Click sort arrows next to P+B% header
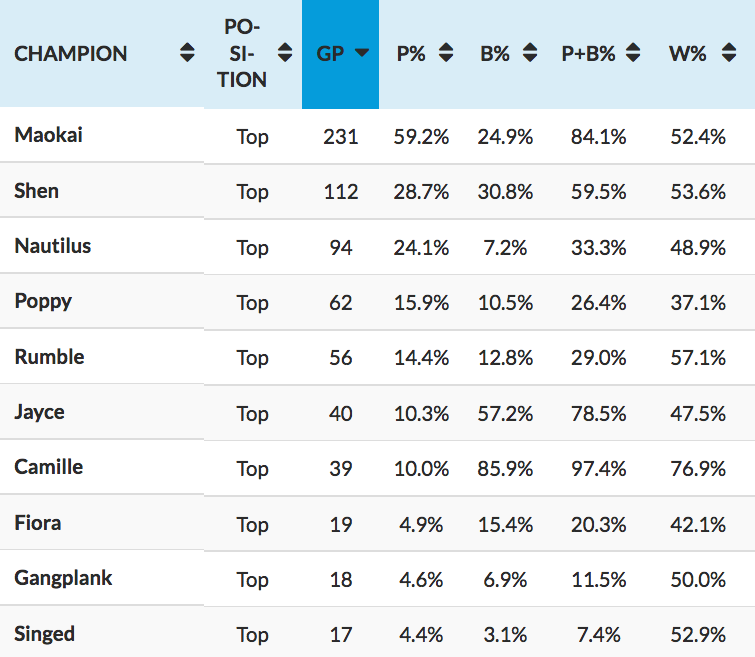The height and width of the screenshot is (657, 755). pyautogui.click(x=633, y=54)
